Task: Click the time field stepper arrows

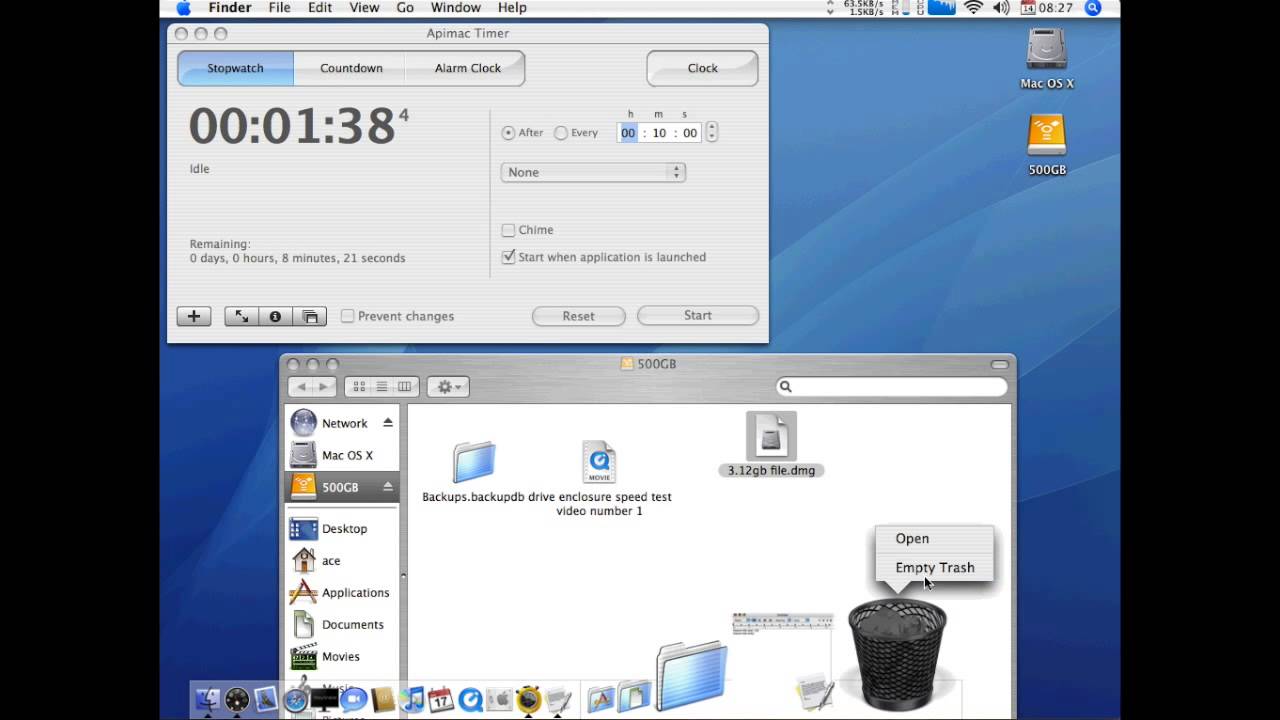Action: 711,132
